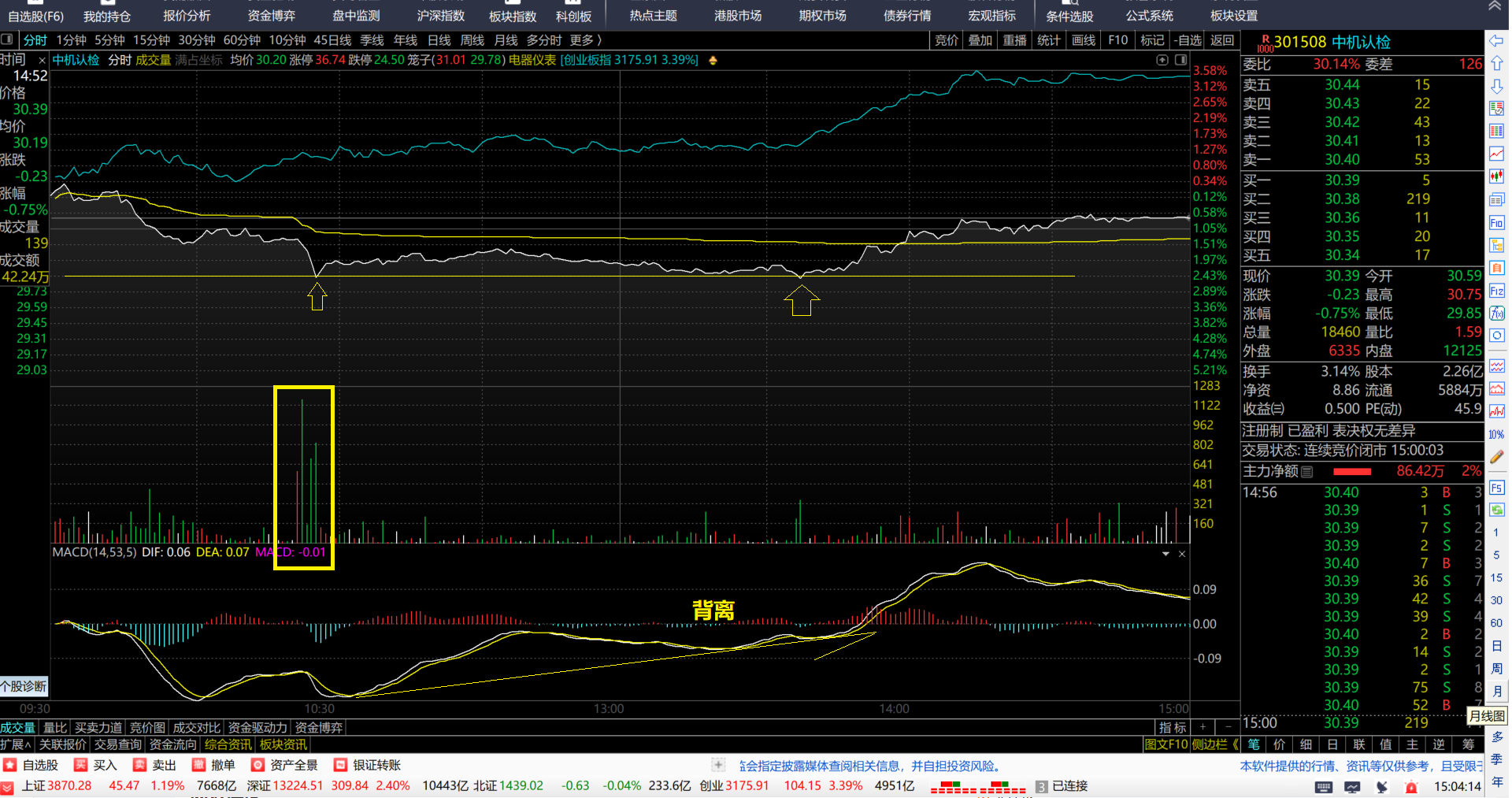This screenshot has height=798, width=1512.
Task: Click the plus indicator panel button
Action: [1203, 727]
